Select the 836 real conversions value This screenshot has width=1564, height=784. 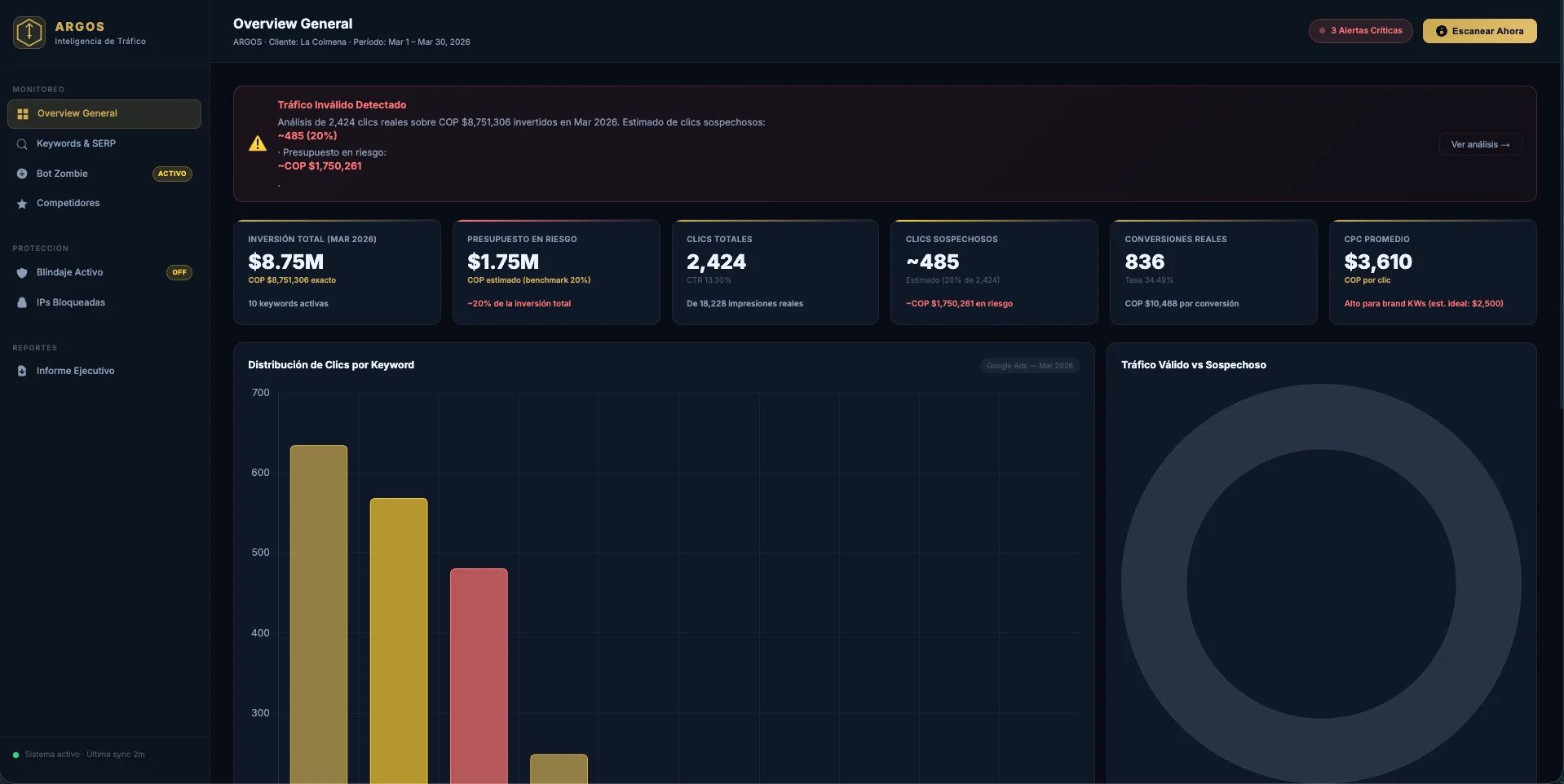pyautogui.click(x=1144, y=262)
